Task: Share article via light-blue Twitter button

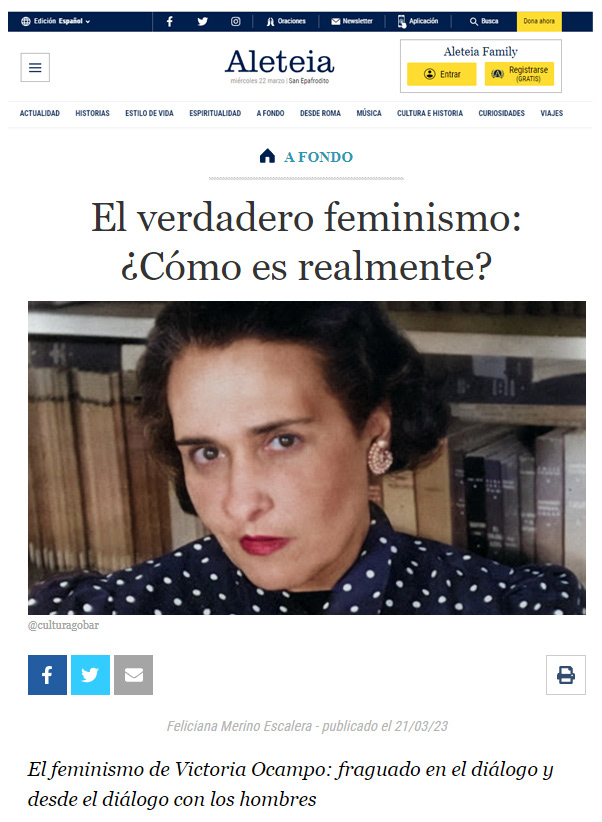Action: [x=90, y=675]
